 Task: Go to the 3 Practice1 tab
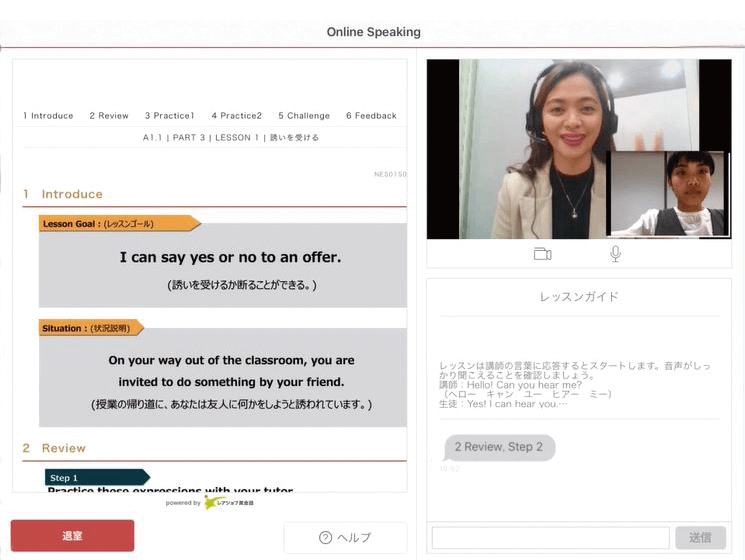point(170,115)
